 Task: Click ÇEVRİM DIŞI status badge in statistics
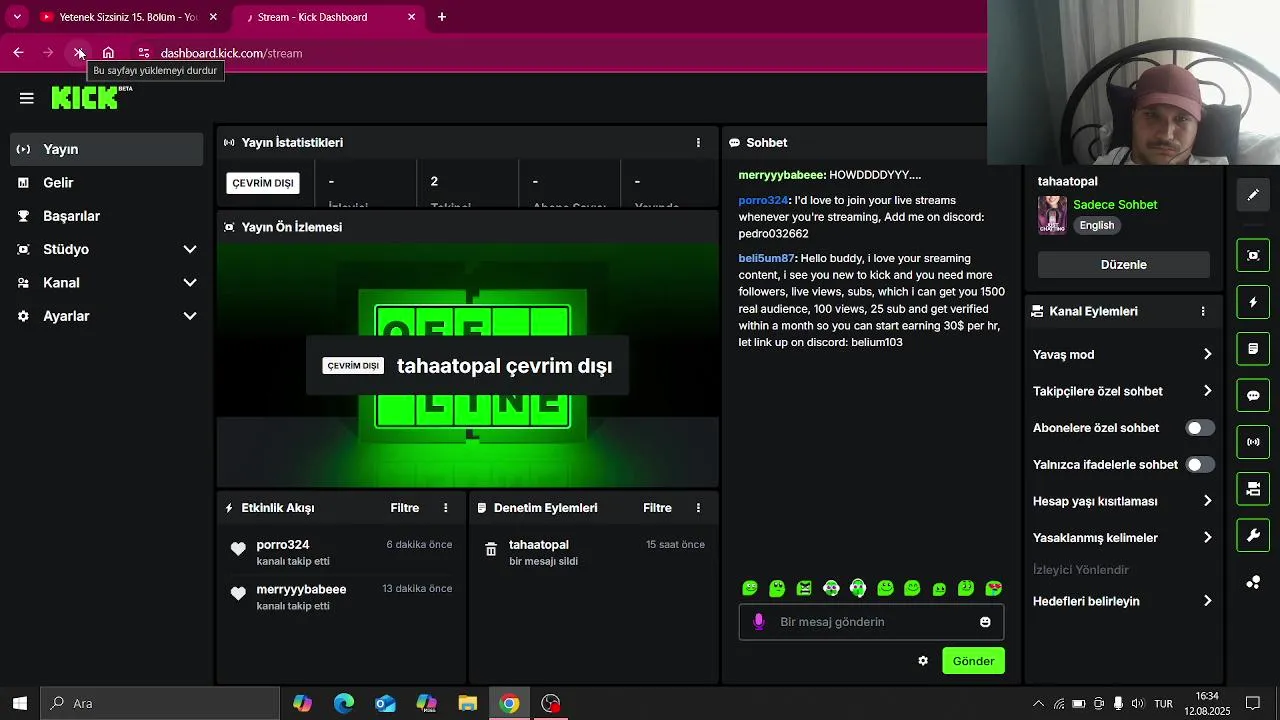pos(263,183)
